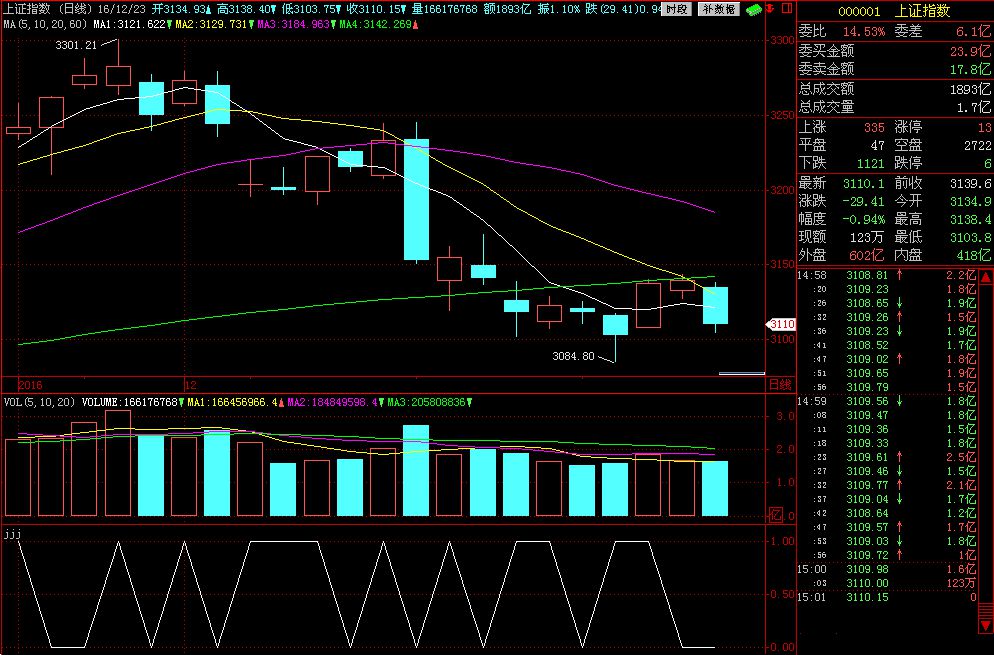The height and width of the screenshot is (655, 994).
Task: Expand VOL(5,10,20) indicator settings
Action: point(39,402)
